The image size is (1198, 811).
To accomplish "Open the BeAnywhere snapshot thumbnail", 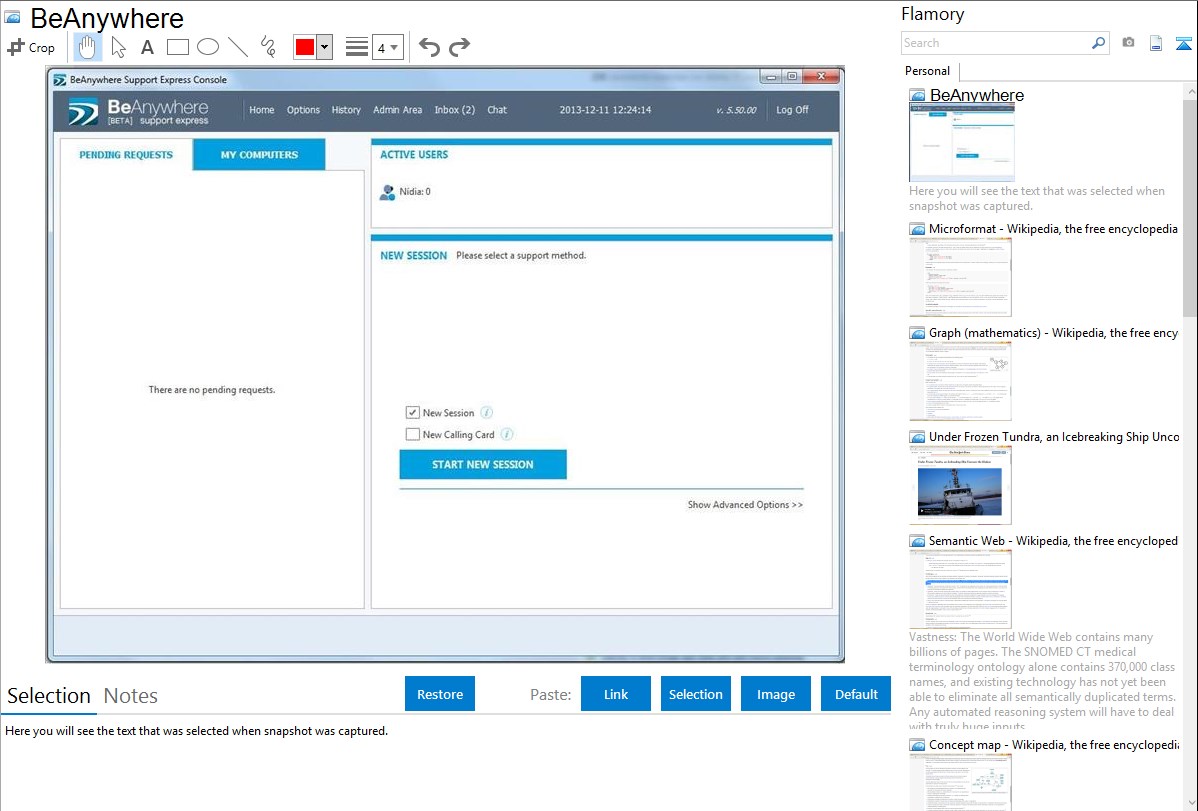I will pyautogui.click(x=962, y=143).
